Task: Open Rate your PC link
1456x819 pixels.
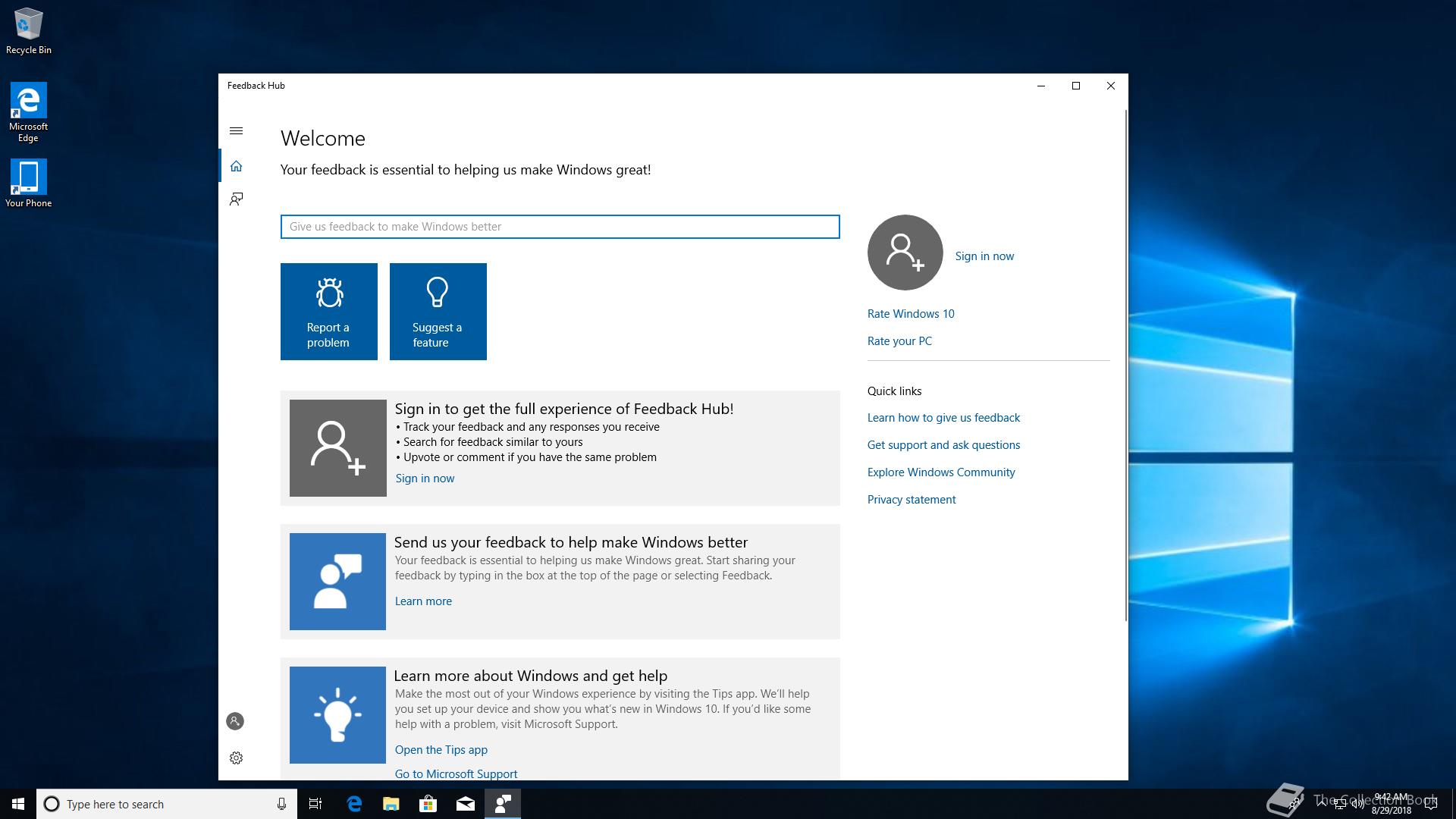Action: [899, 341]
